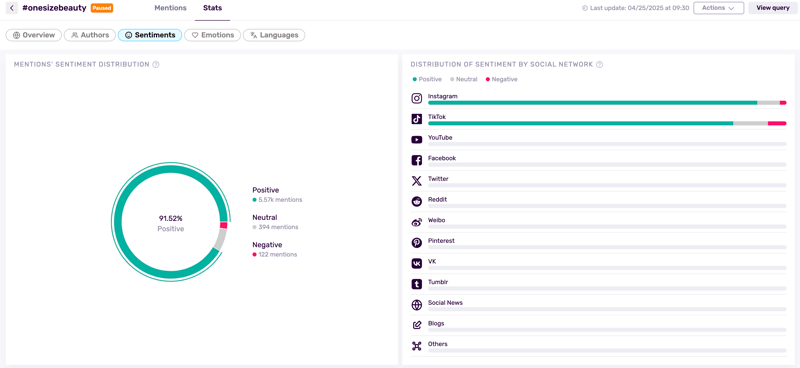Click the red negative segment of donut chart
800x368 pixels.
click(223, 225)
